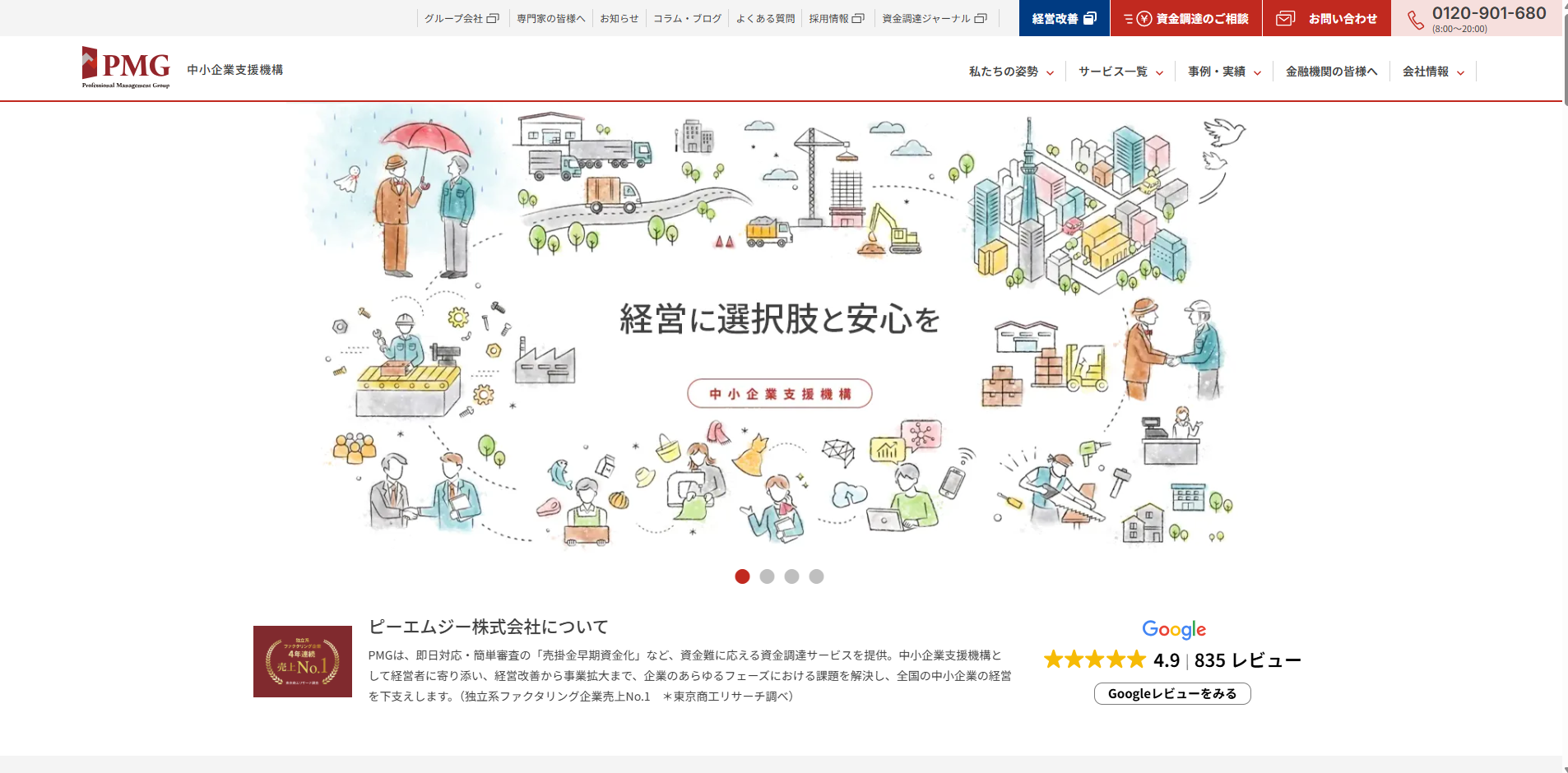
Task: Expand the サービス一覧 dropdown menu
Action: pos(1120,72)
